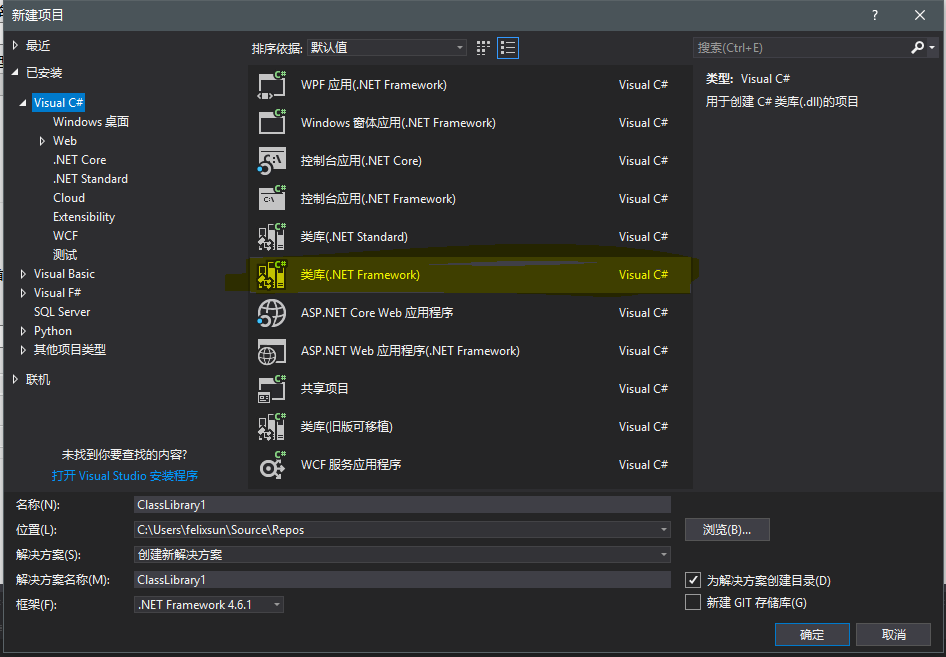Toggle 为解决方案创建目录 checkbox
Image resolution: width=946 pixels, height=657 pixels.
[693, 580]
